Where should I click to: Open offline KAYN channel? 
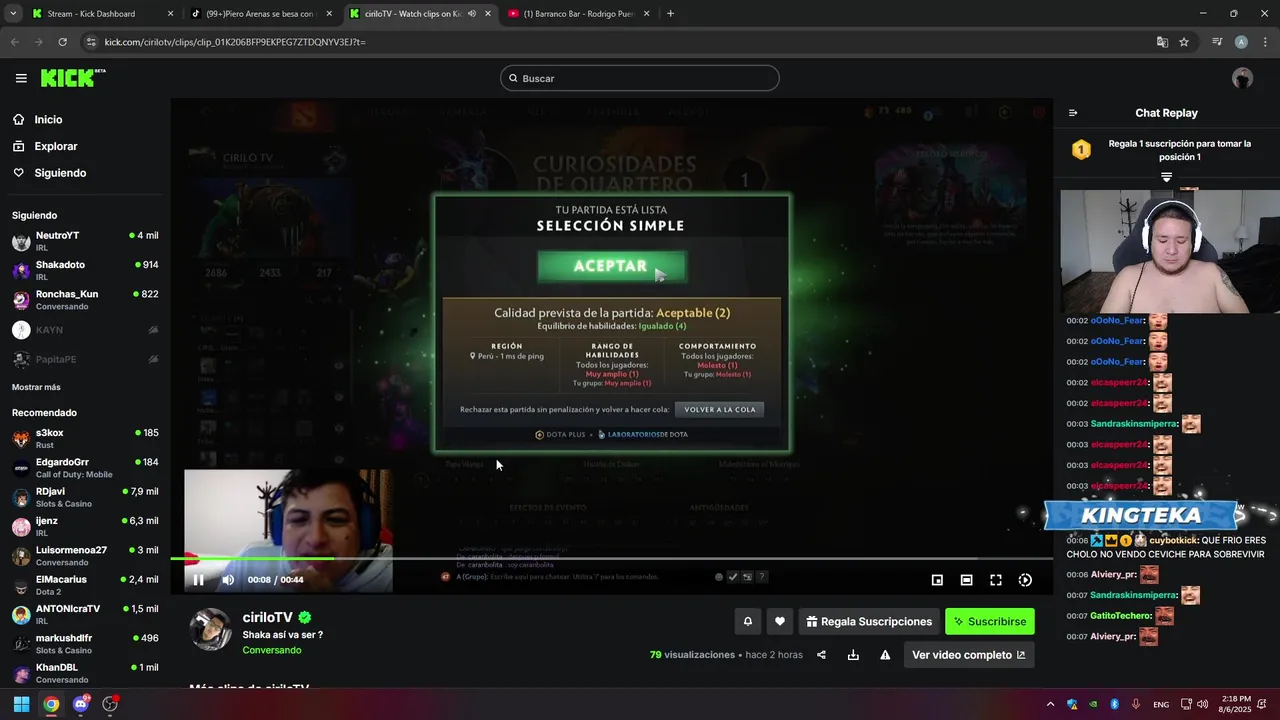[x=85, y=330]
